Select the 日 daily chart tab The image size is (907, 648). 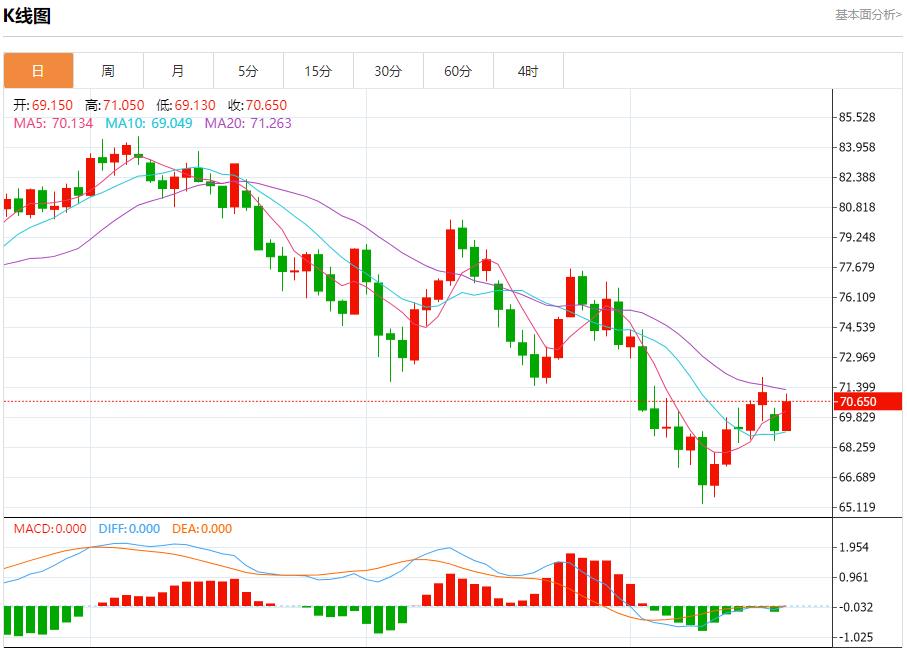pyautogui.click(x=38, y=71)
